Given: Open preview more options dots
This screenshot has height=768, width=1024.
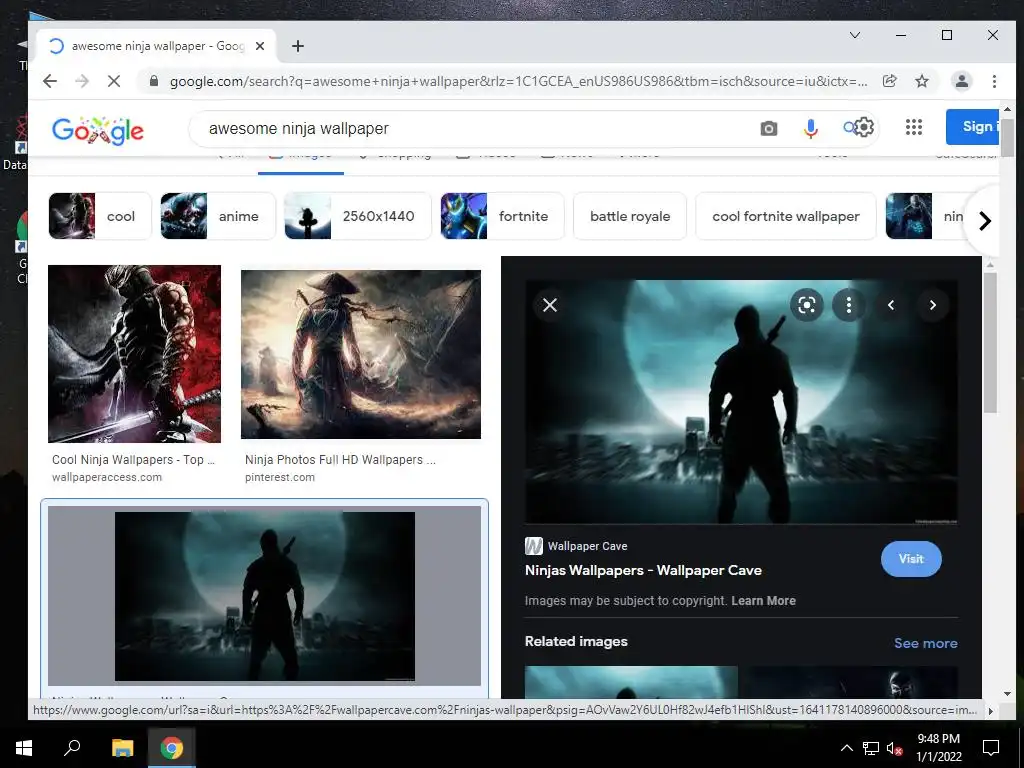Looking at the screenshot, I should [848, 305].
